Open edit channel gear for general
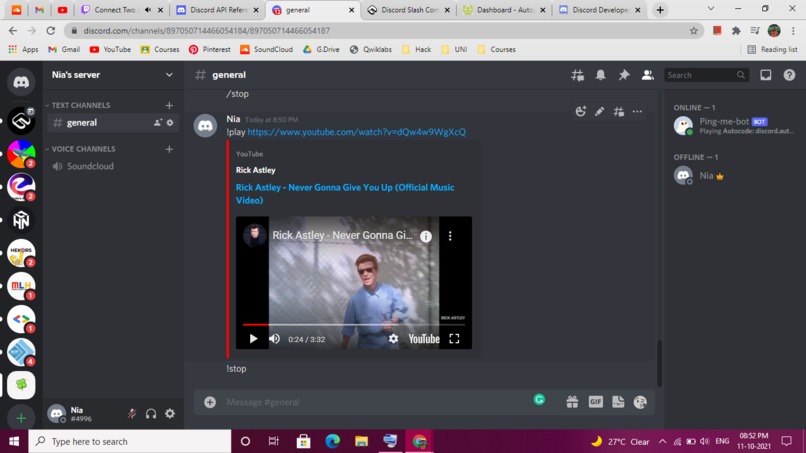806x453 pixels. pyautogui.click(x=170, y=123)
